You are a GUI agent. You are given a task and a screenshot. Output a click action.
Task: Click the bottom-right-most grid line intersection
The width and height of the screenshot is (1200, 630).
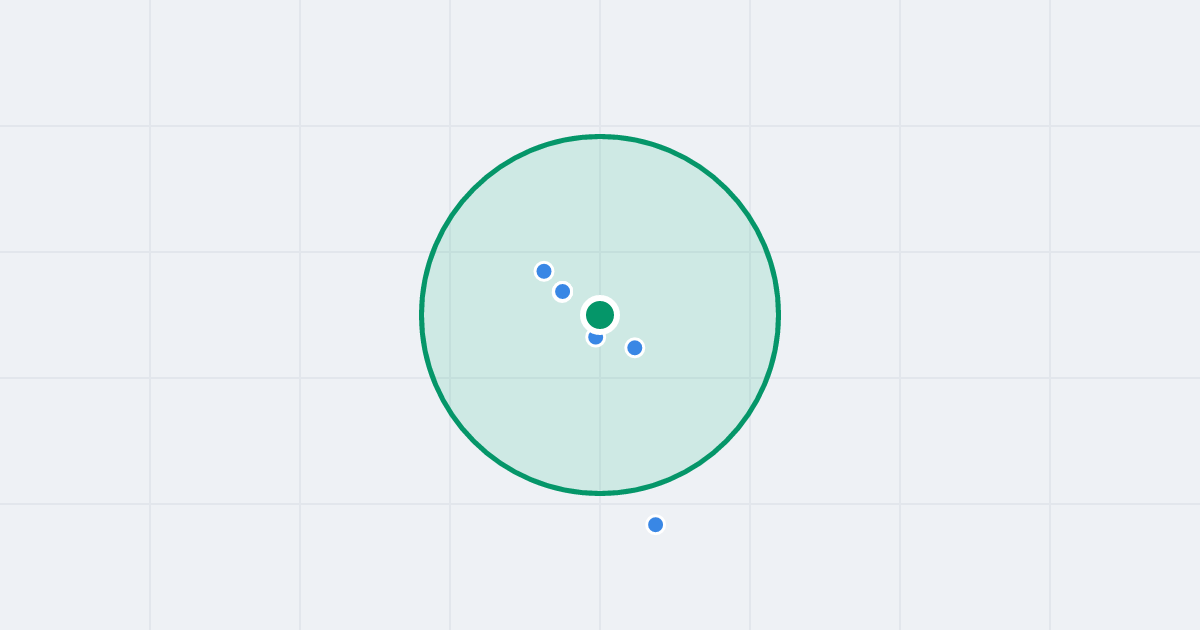click(x=1050, y=504)
